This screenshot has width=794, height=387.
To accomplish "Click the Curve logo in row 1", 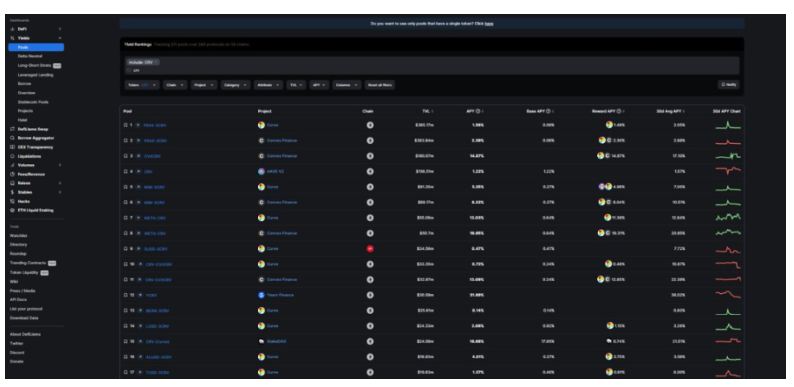I will click(x=261, y=125).
